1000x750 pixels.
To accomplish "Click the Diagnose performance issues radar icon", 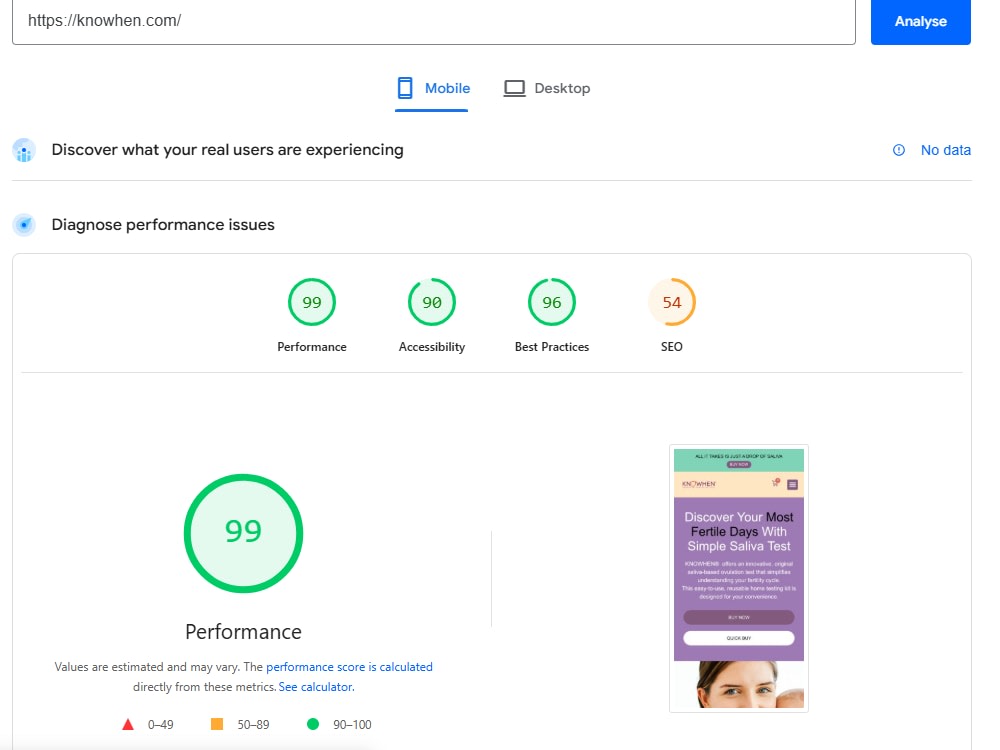I will 24,224.
